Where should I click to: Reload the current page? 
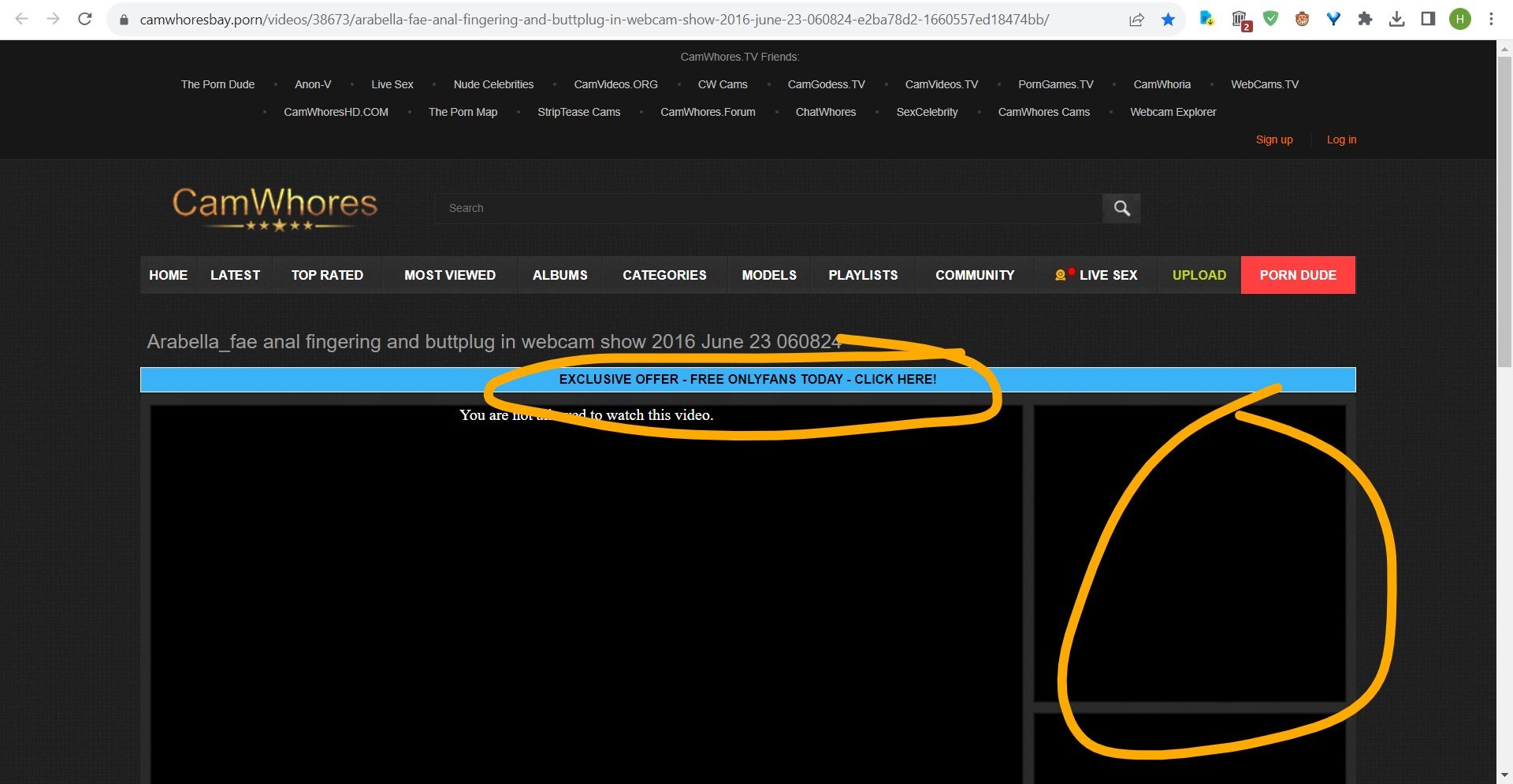(85, 19)
